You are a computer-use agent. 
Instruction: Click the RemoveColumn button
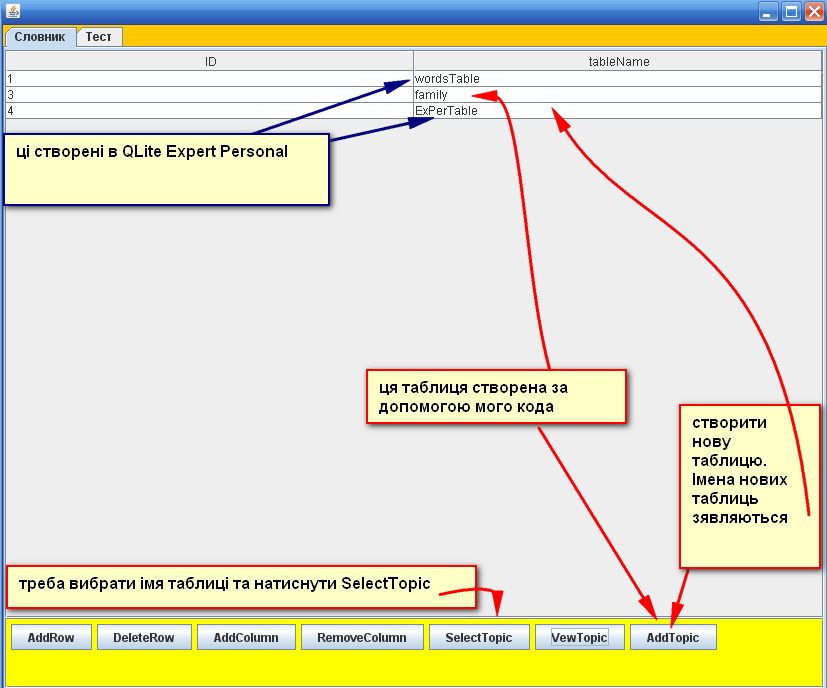361,637
